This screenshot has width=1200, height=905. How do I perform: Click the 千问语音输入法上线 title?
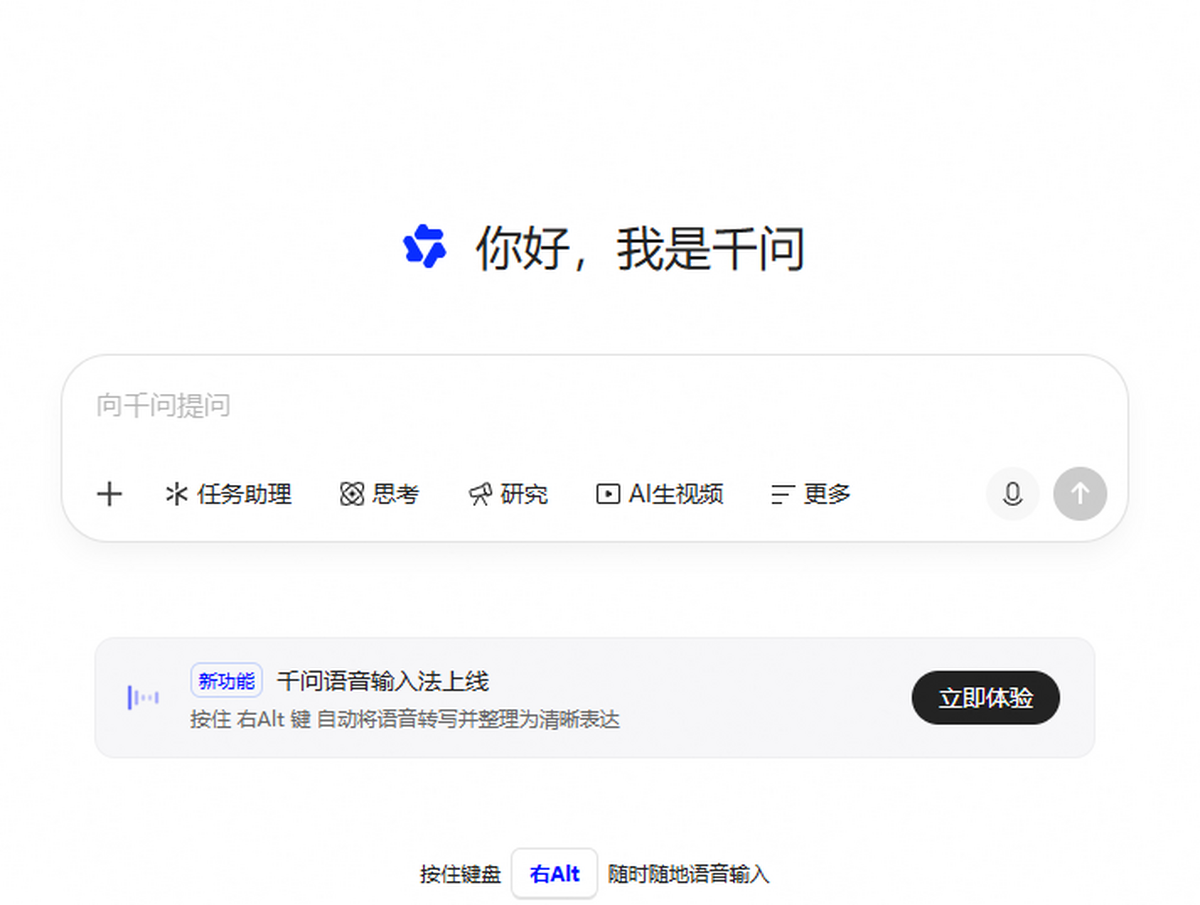383,682
